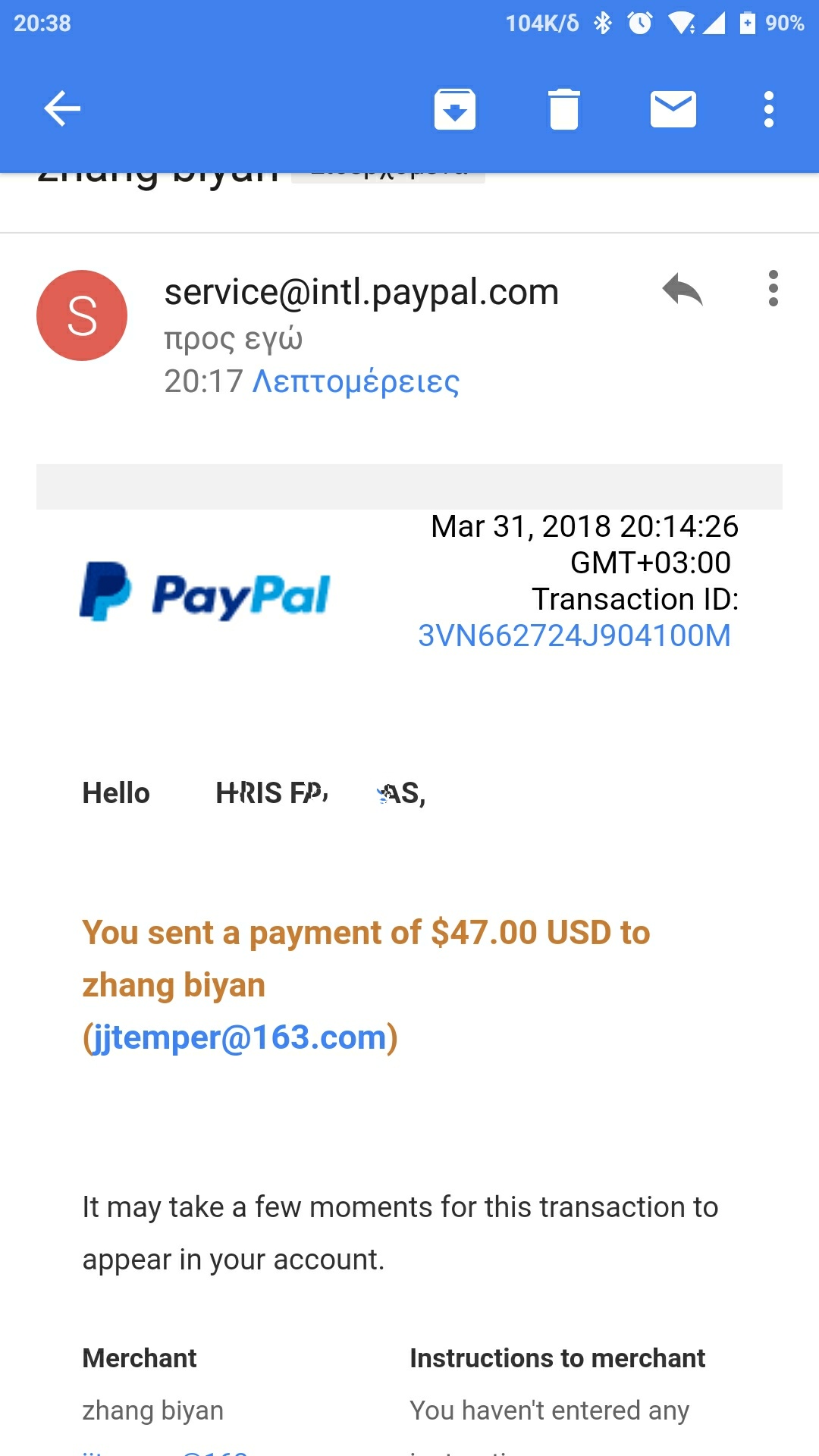
Task: Mark email as unread
Action: [x=673, y=109]
